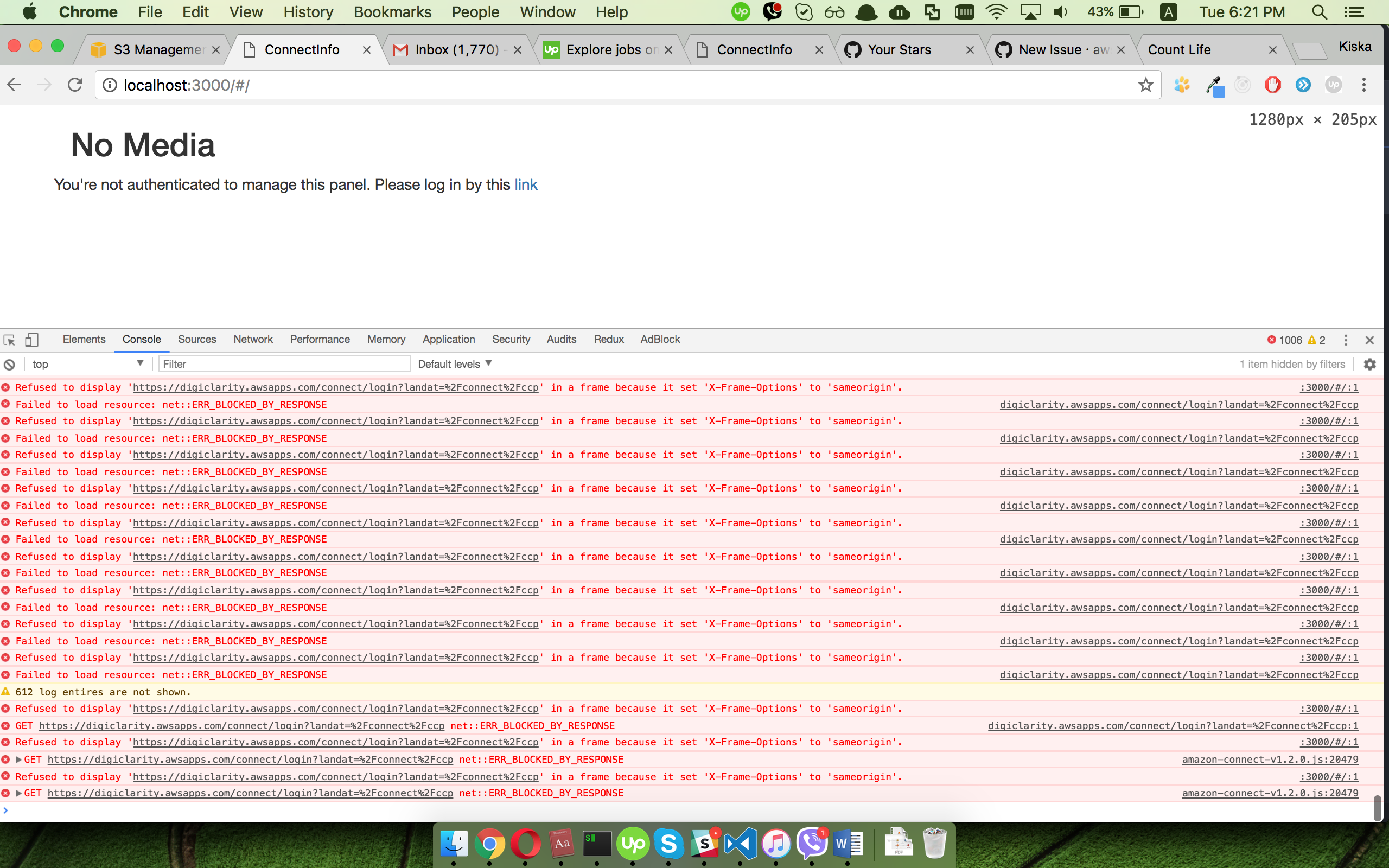Click the clear console icon
This screenshot has width=1389, height=868.
point(9,364)
